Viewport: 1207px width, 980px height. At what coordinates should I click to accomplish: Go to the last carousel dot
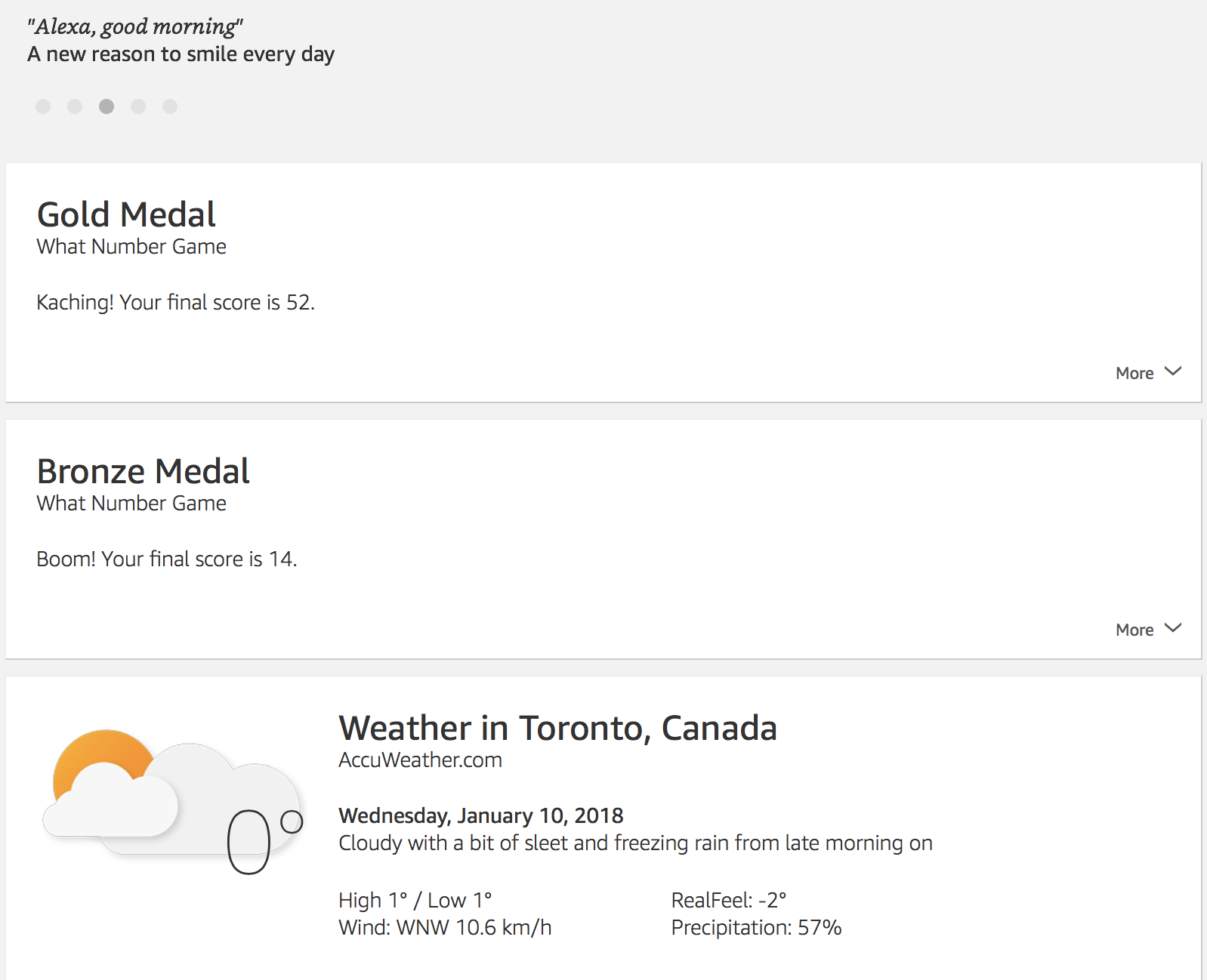pyautogui.click(x=170, y=106)
